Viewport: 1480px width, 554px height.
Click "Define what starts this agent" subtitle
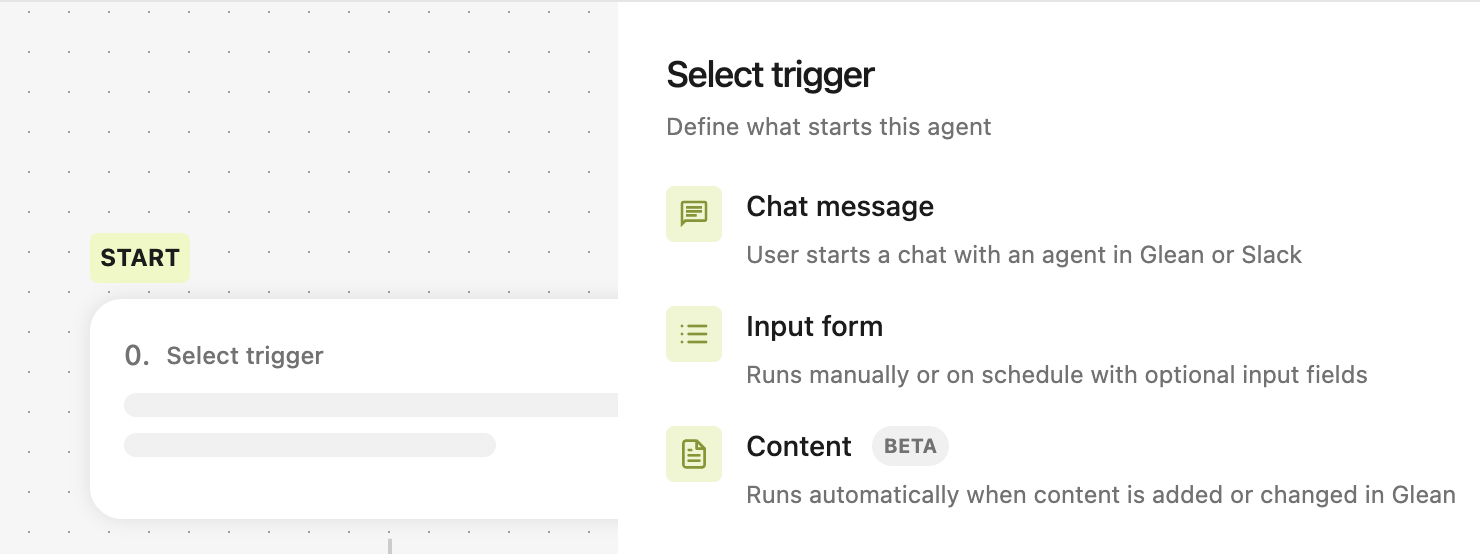point(829,127)
